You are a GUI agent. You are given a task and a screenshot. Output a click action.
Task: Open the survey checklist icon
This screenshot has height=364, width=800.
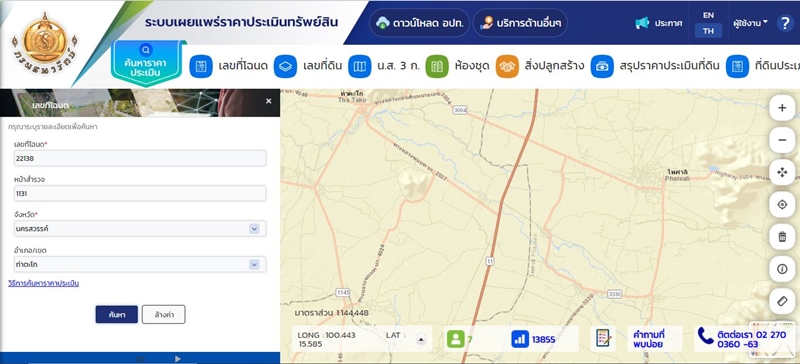(x=604, y=339)
